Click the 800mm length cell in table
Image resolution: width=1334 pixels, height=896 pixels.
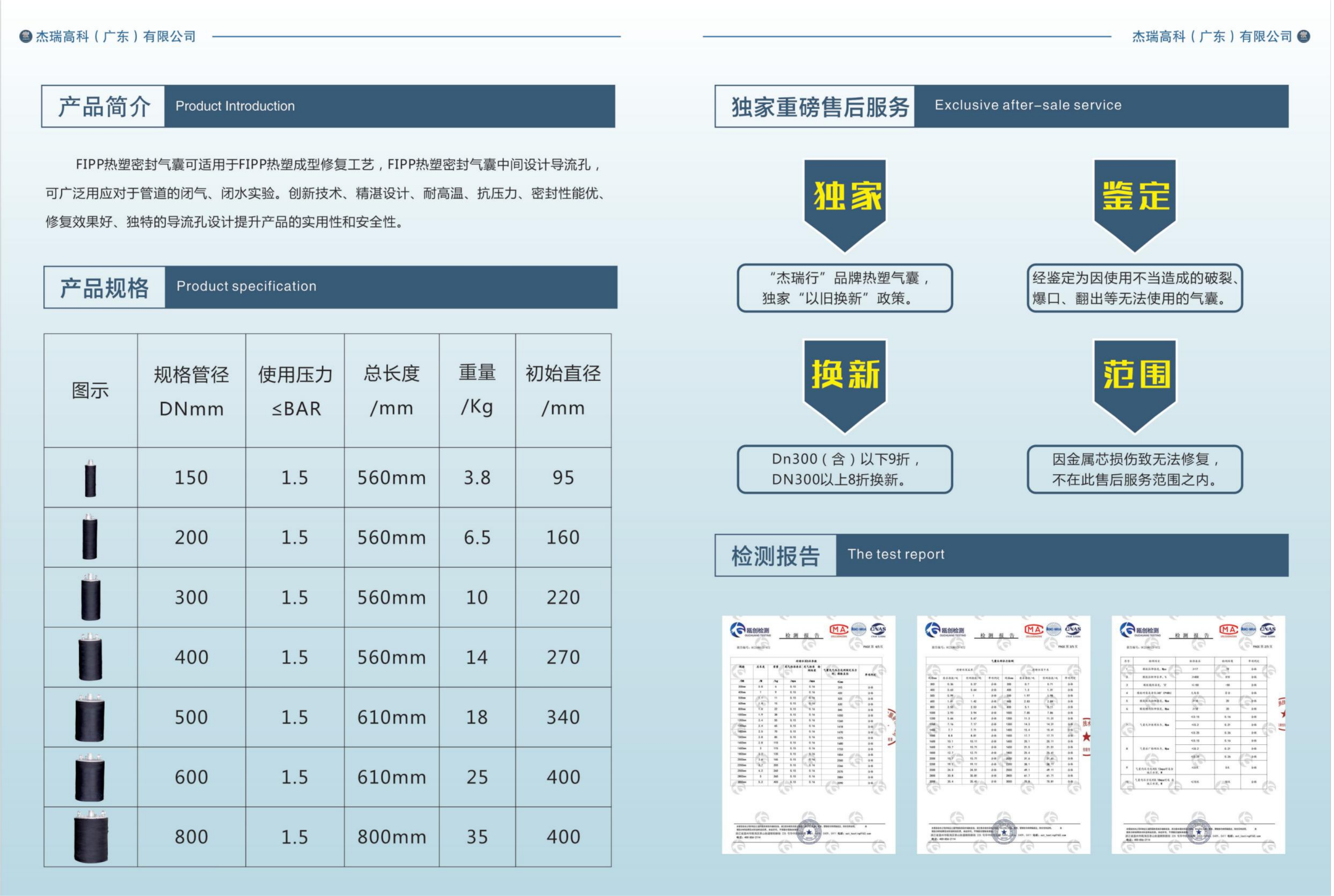(x=392, y=837)
